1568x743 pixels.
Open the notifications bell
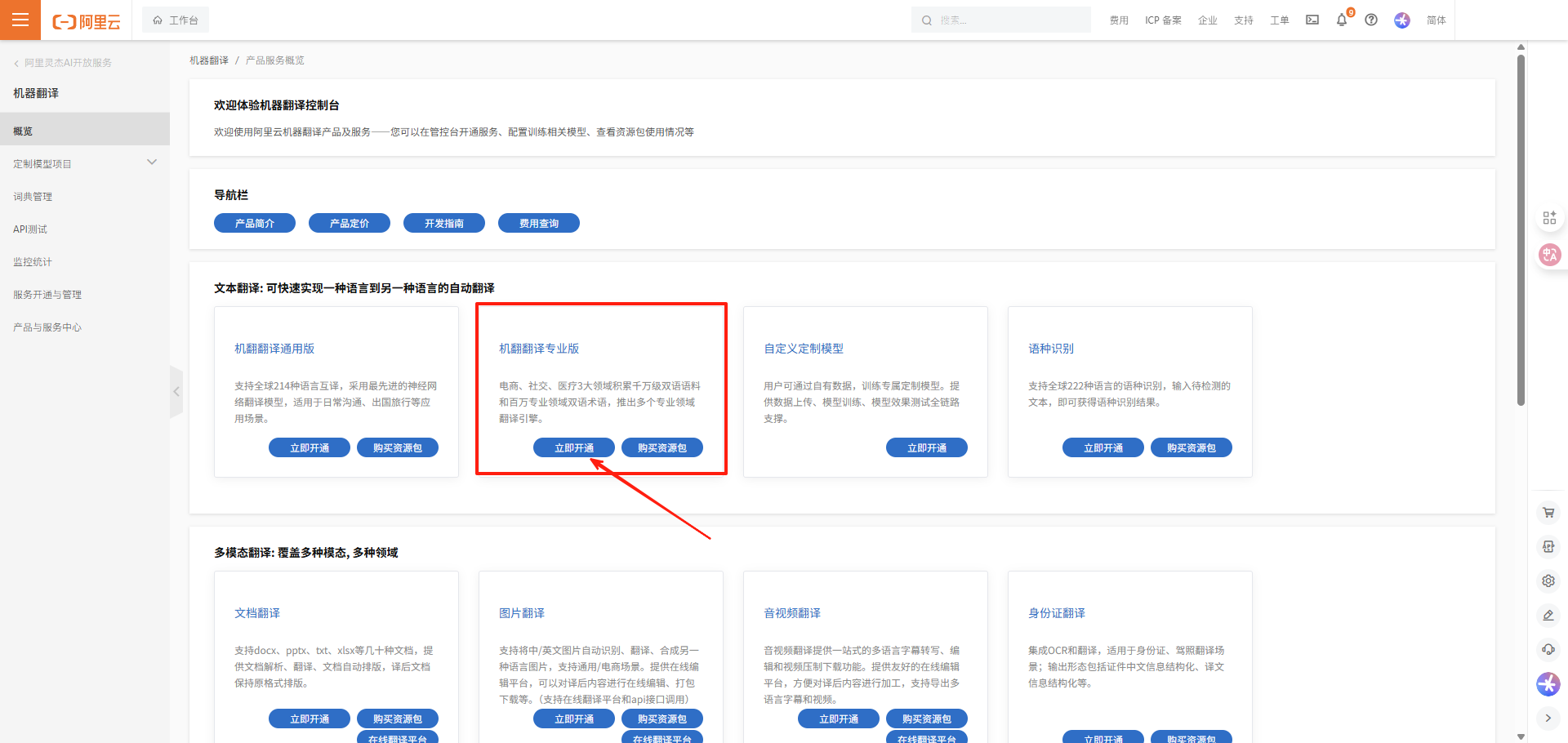tap(1342, 20)
